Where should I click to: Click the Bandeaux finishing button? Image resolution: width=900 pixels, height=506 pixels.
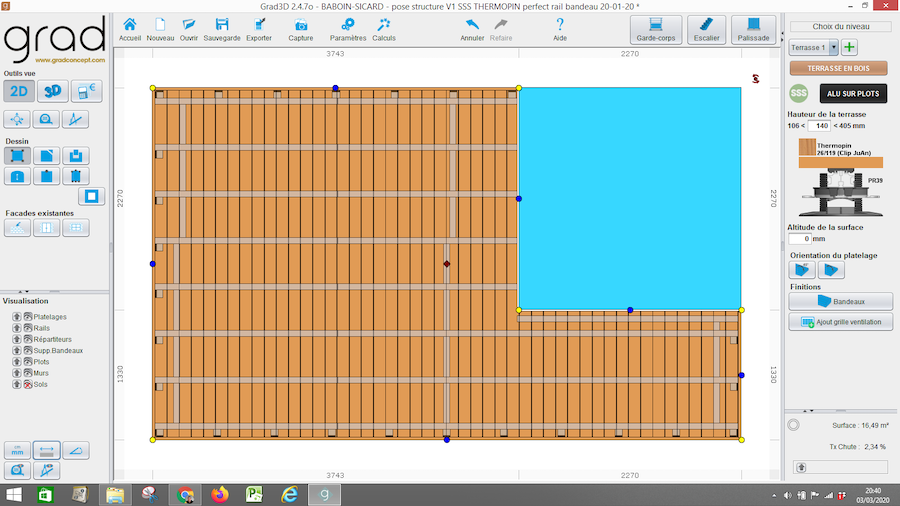pos(840,300)
